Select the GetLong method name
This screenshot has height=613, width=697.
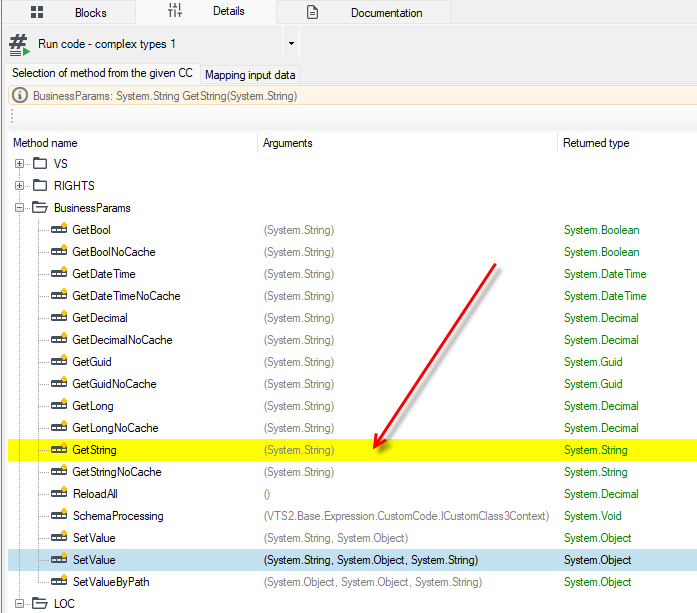(x=93, y=406)
